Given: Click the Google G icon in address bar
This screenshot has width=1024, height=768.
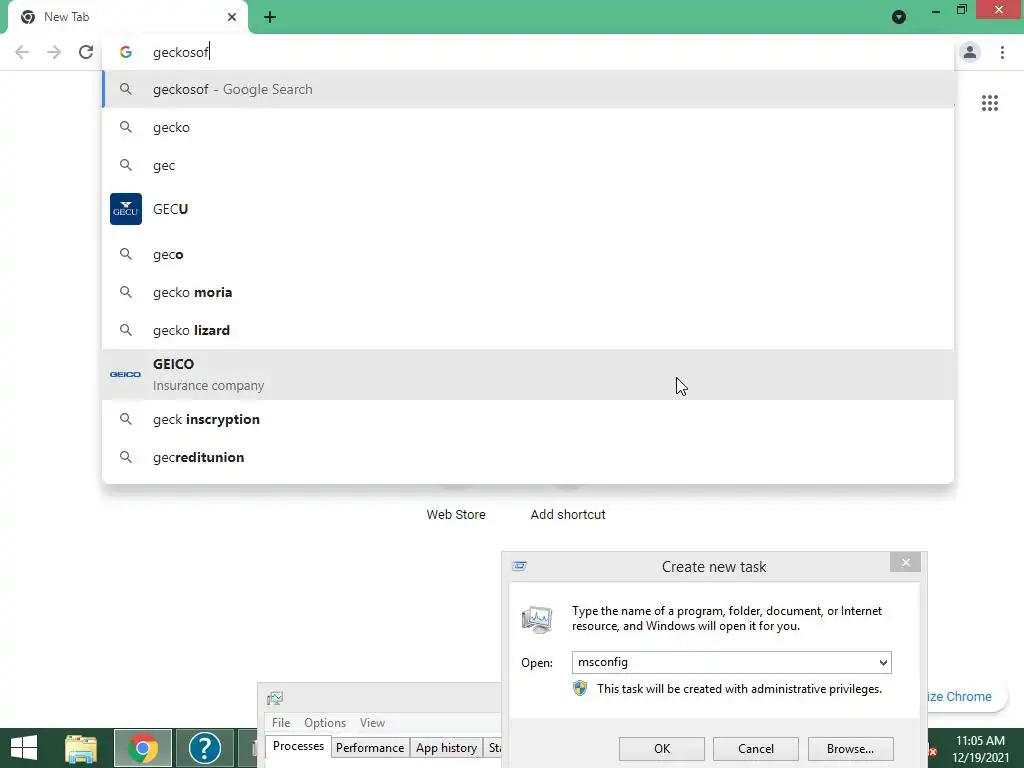Looking at the screenshot, I should click(125, 52).
